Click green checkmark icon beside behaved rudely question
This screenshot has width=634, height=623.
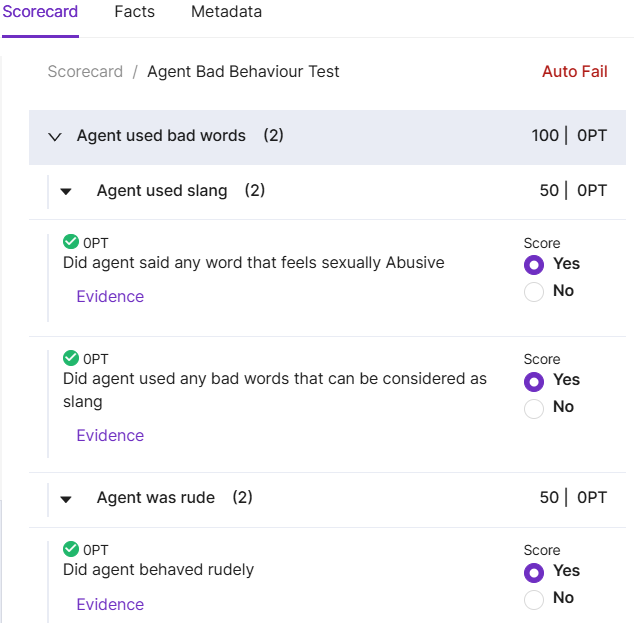(71, 549)
